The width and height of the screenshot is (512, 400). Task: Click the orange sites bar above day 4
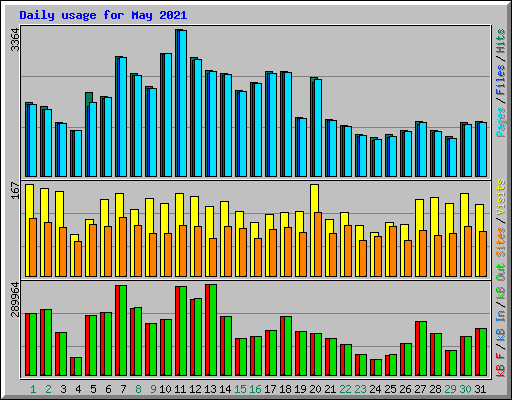[x=78, y=259]
